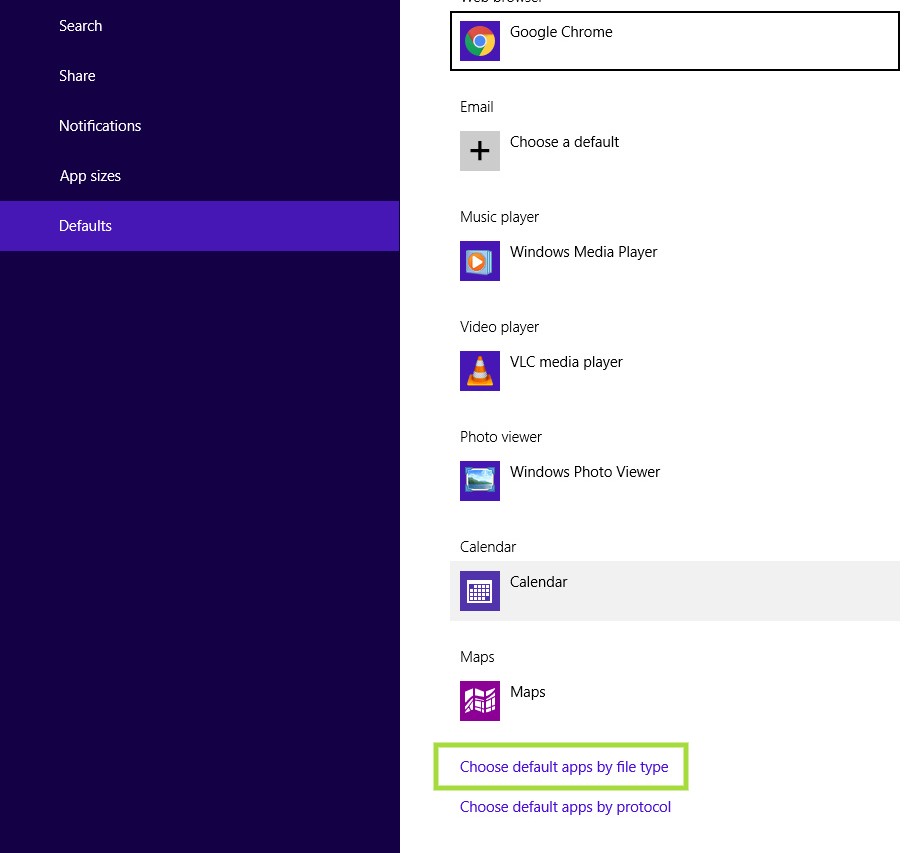
Task: Click the Google Chrome browser icon
Action: pyautogui.click(x=480, y=41)
